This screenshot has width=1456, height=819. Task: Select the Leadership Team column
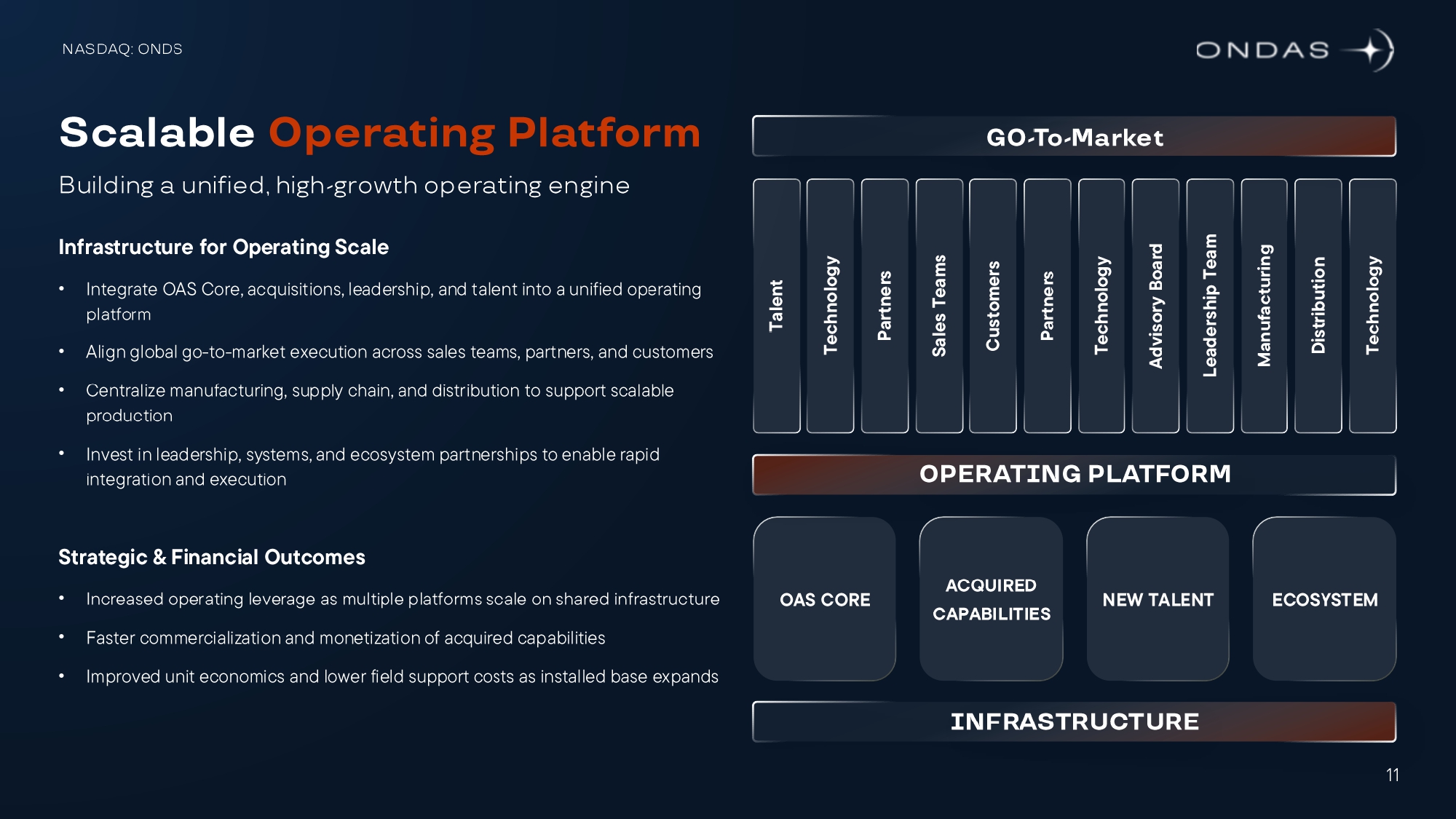point(1210,306)
